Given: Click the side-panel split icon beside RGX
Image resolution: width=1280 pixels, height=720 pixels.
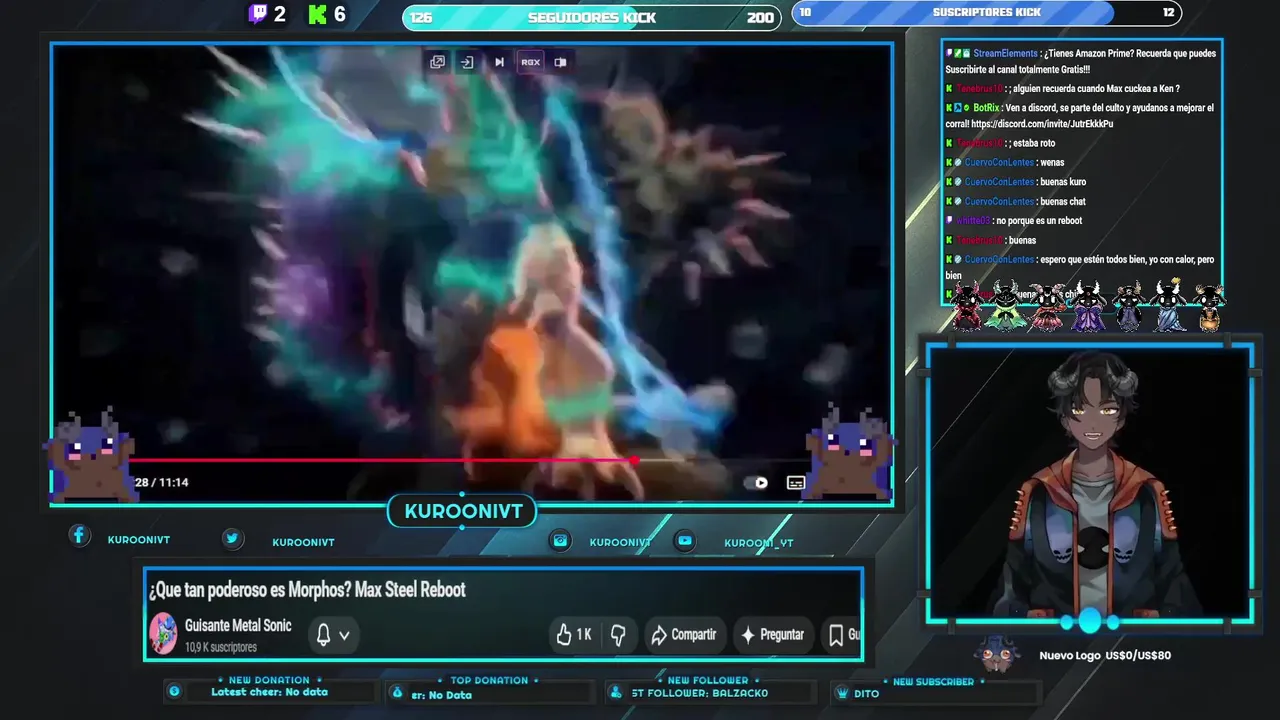Looking at the screenshot, I should point(560,62).
